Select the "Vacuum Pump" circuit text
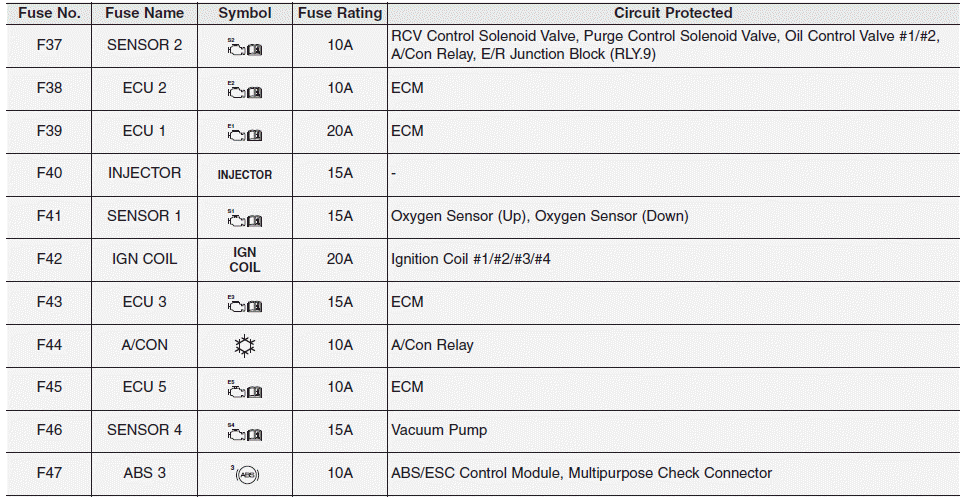 (439, 430)
